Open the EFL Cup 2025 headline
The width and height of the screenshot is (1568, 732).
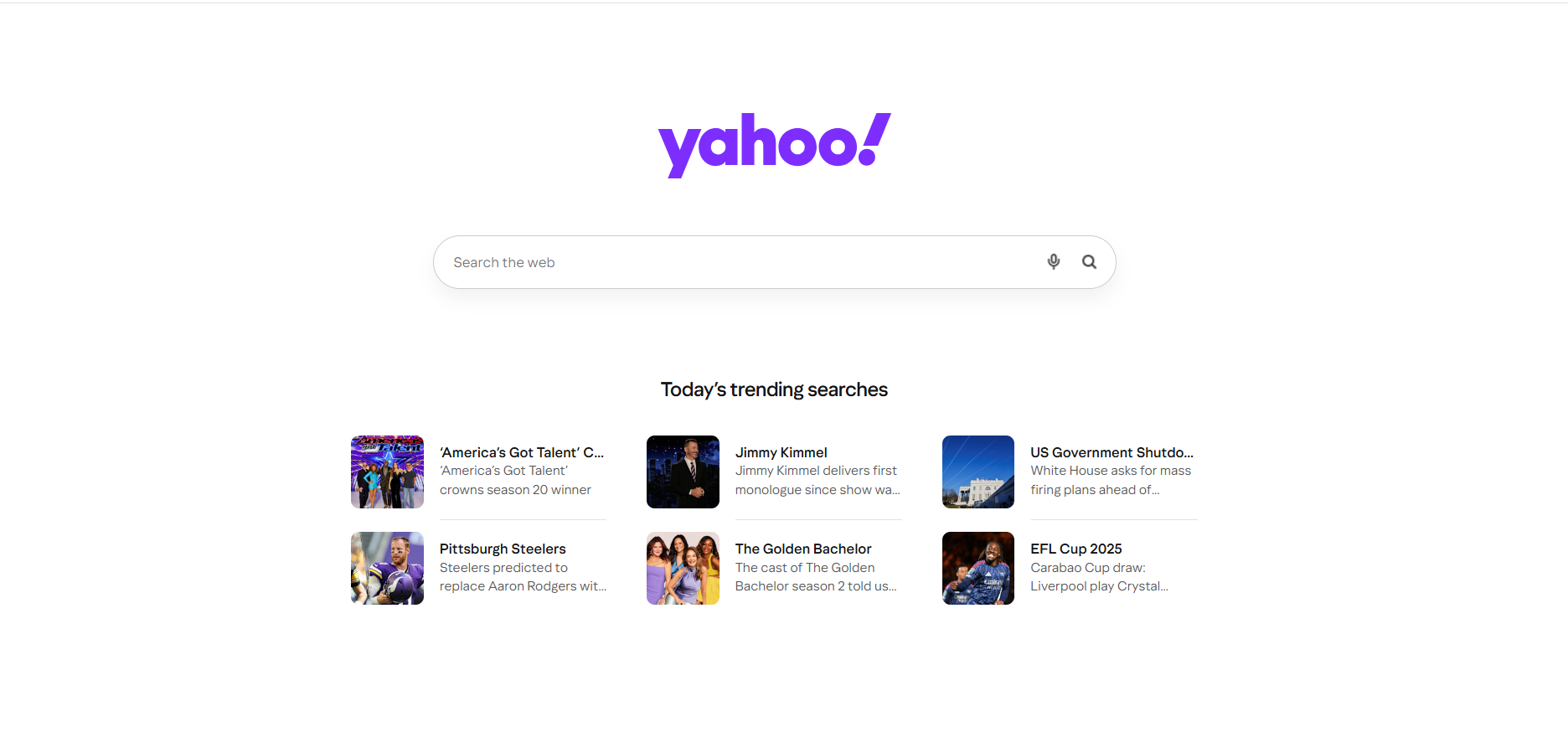pos(1076,549)
